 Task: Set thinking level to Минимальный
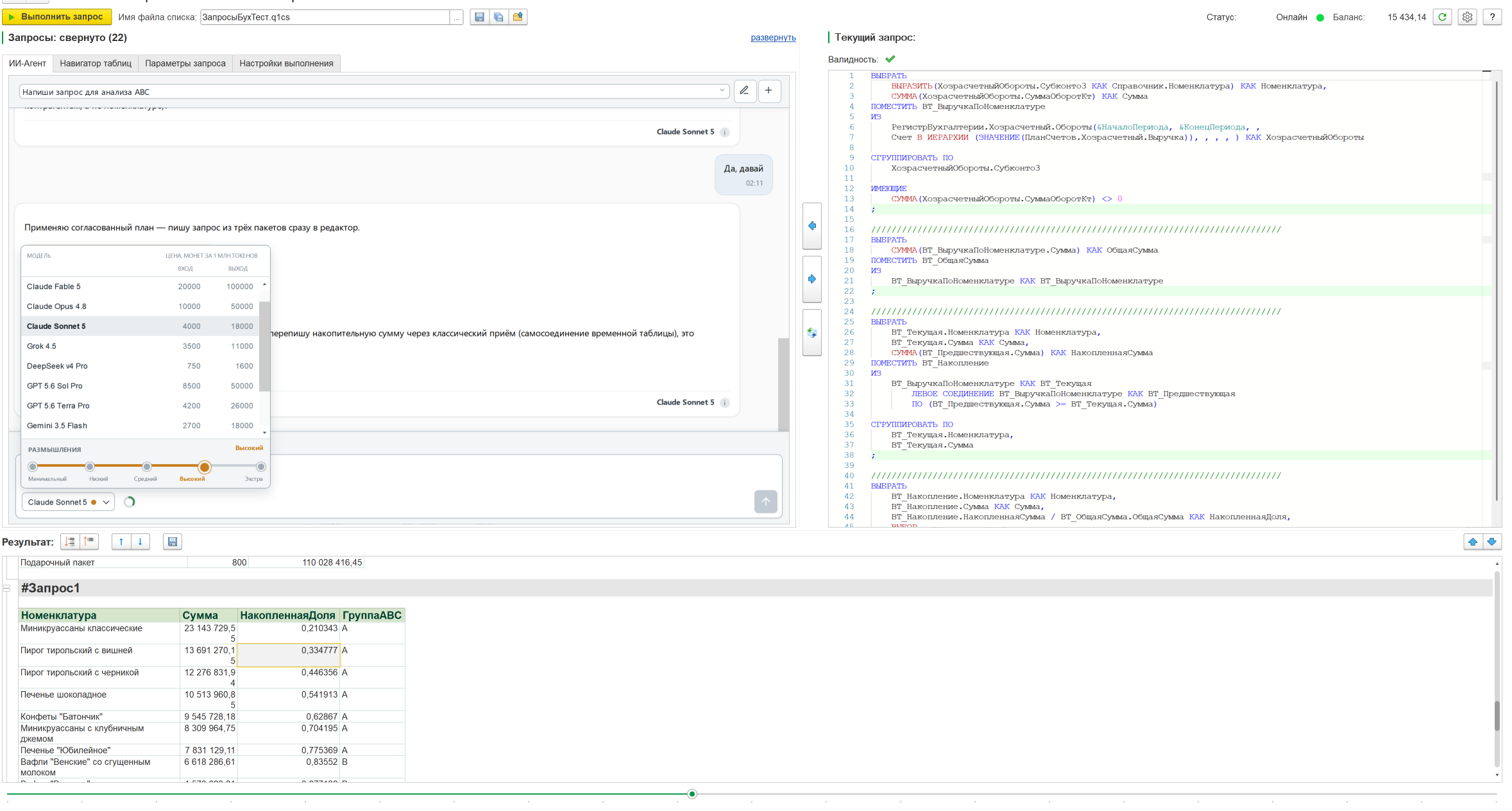point(33,467)
